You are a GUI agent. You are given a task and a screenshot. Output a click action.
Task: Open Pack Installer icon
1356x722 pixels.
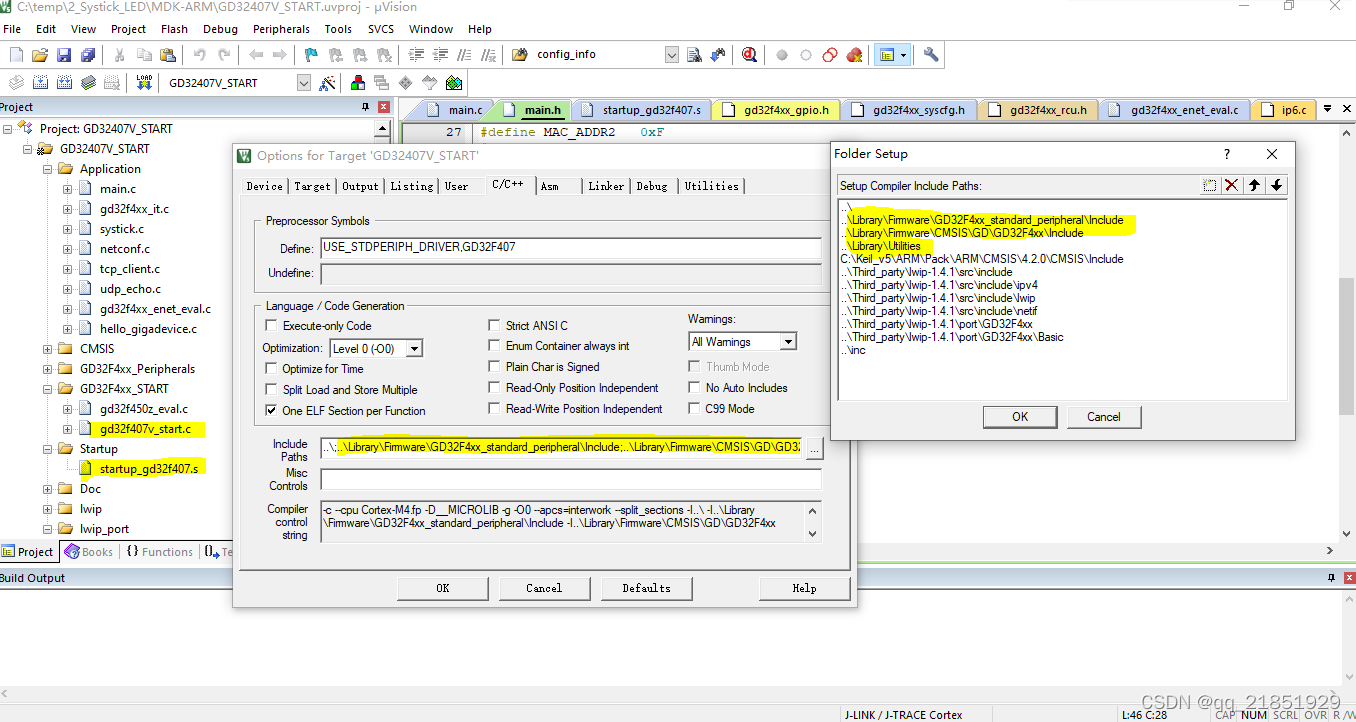tap(454, 83)
